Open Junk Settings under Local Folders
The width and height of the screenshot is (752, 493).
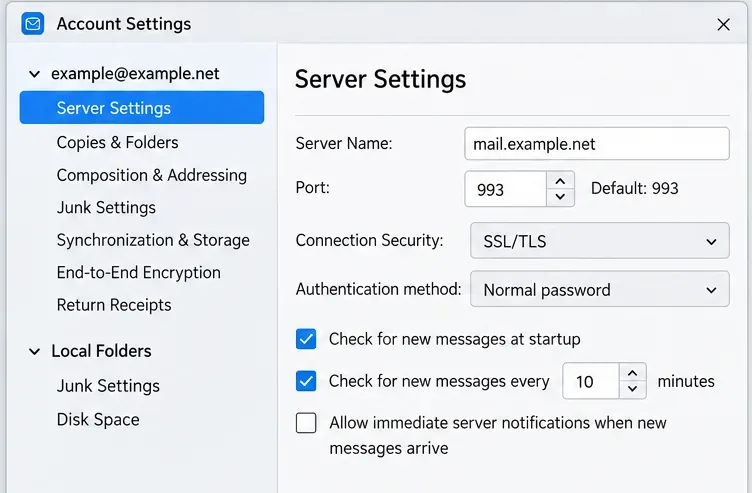click(108, 386)
